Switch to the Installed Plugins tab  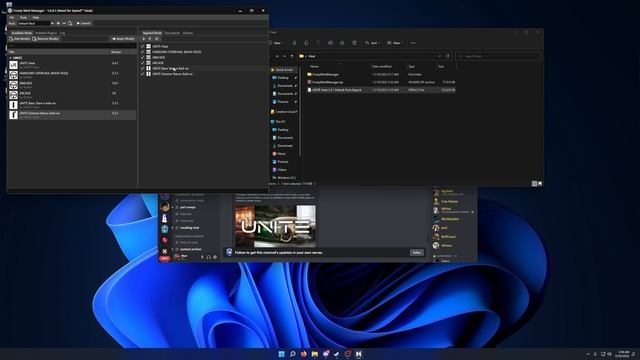(x=46, y=33)
